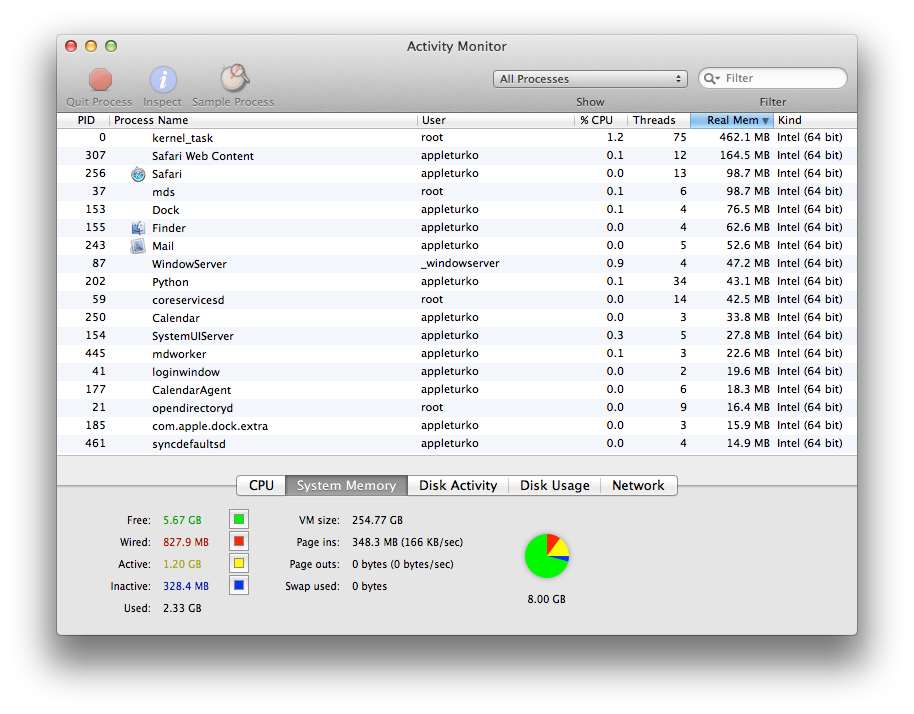Select the loginwindow process row
914x714 pixels.
[456, 372]
